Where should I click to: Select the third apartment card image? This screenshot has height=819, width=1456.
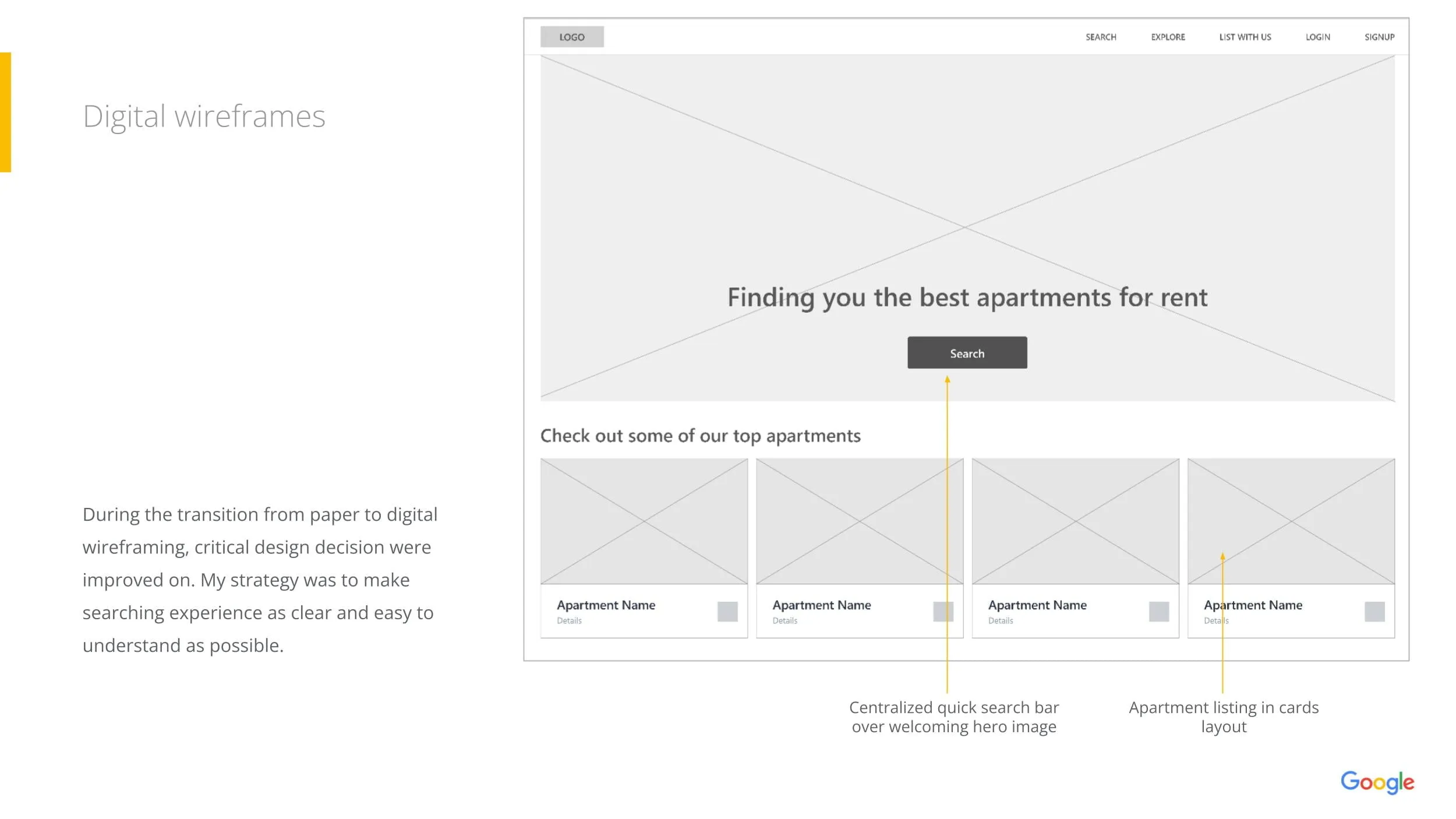coord(1075,521)
